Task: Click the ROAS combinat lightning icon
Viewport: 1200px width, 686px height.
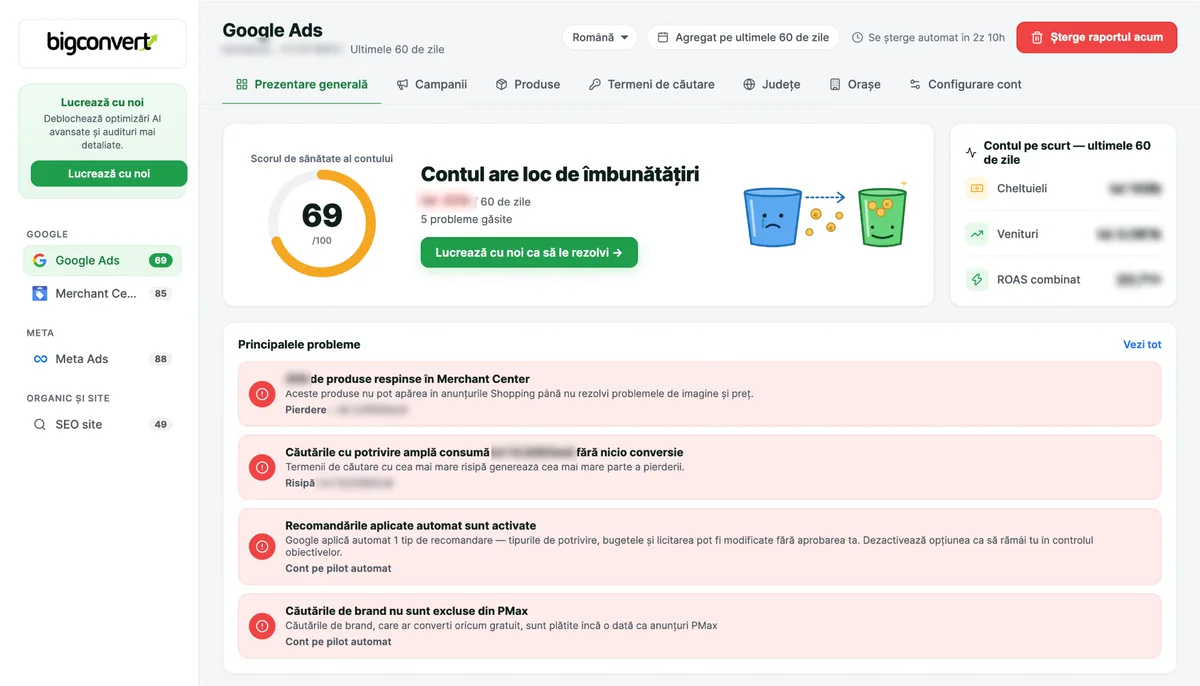Action: coord(976,279)
